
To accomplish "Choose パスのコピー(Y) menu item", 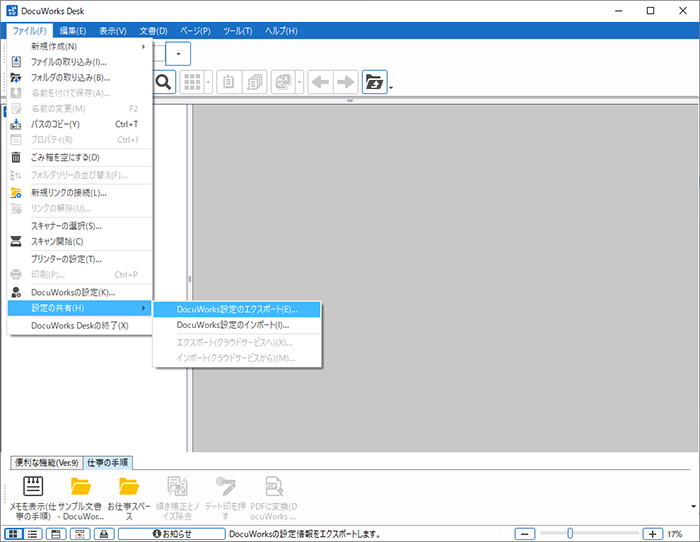I will click(x=80, y=124).
